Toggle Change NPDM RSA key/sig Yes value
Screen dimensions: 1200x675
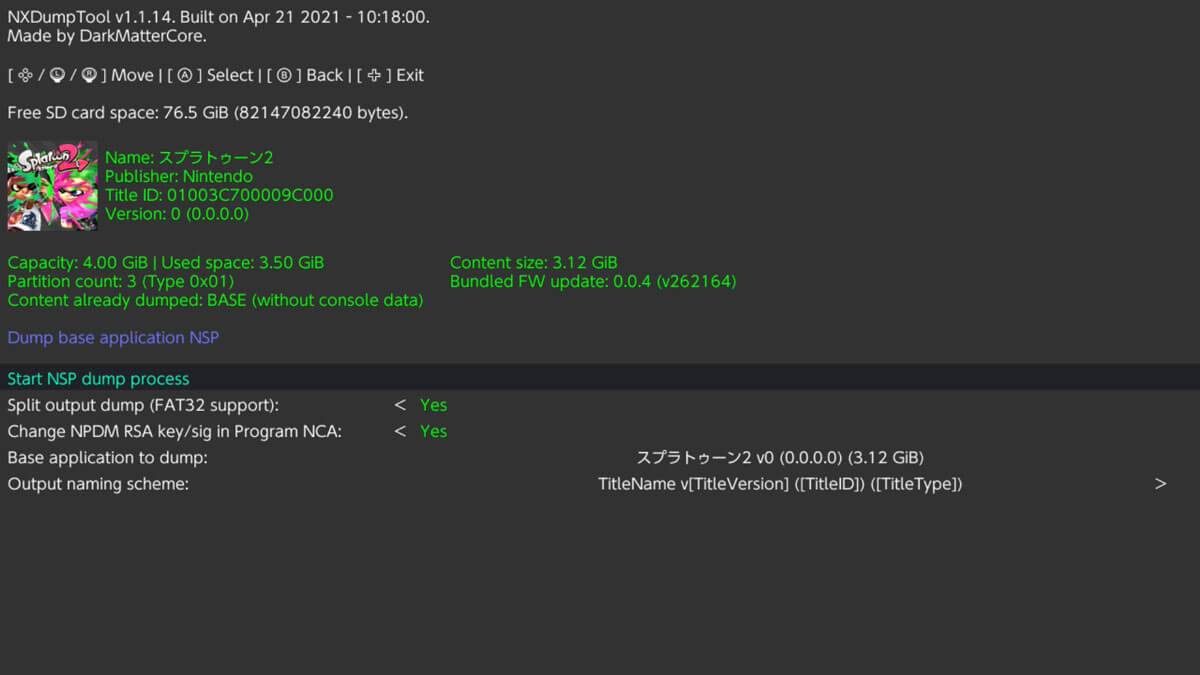pyautogui.click(x=433, y=431)
